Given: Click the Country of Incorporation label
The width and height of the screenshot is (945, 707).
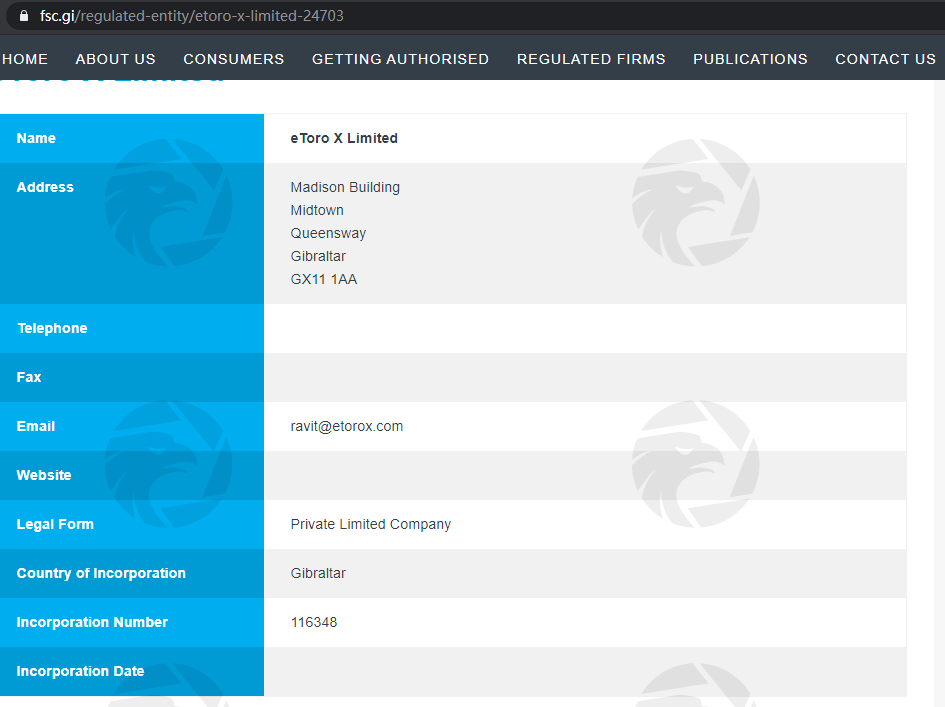Looking at the screenshot, I should coord(101,573).
